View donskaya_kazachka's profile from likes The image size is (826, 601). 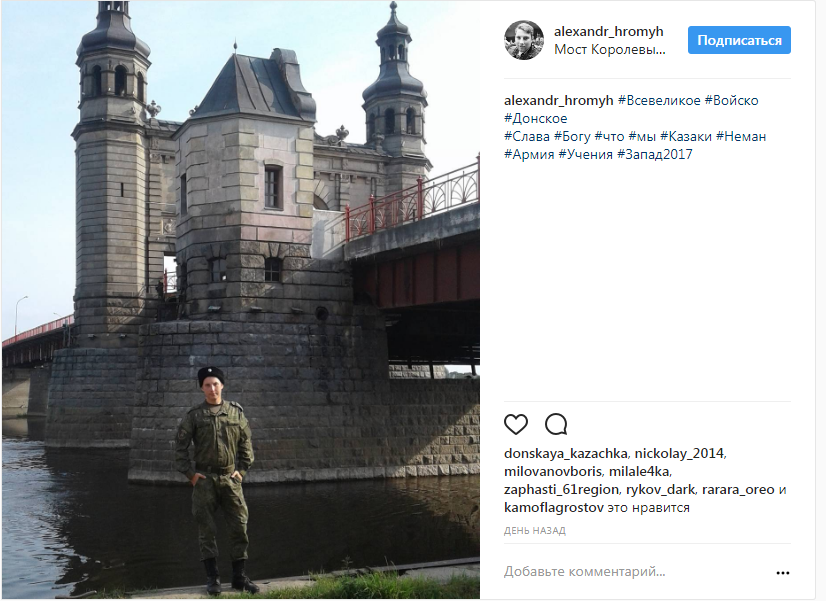(566, 454)
